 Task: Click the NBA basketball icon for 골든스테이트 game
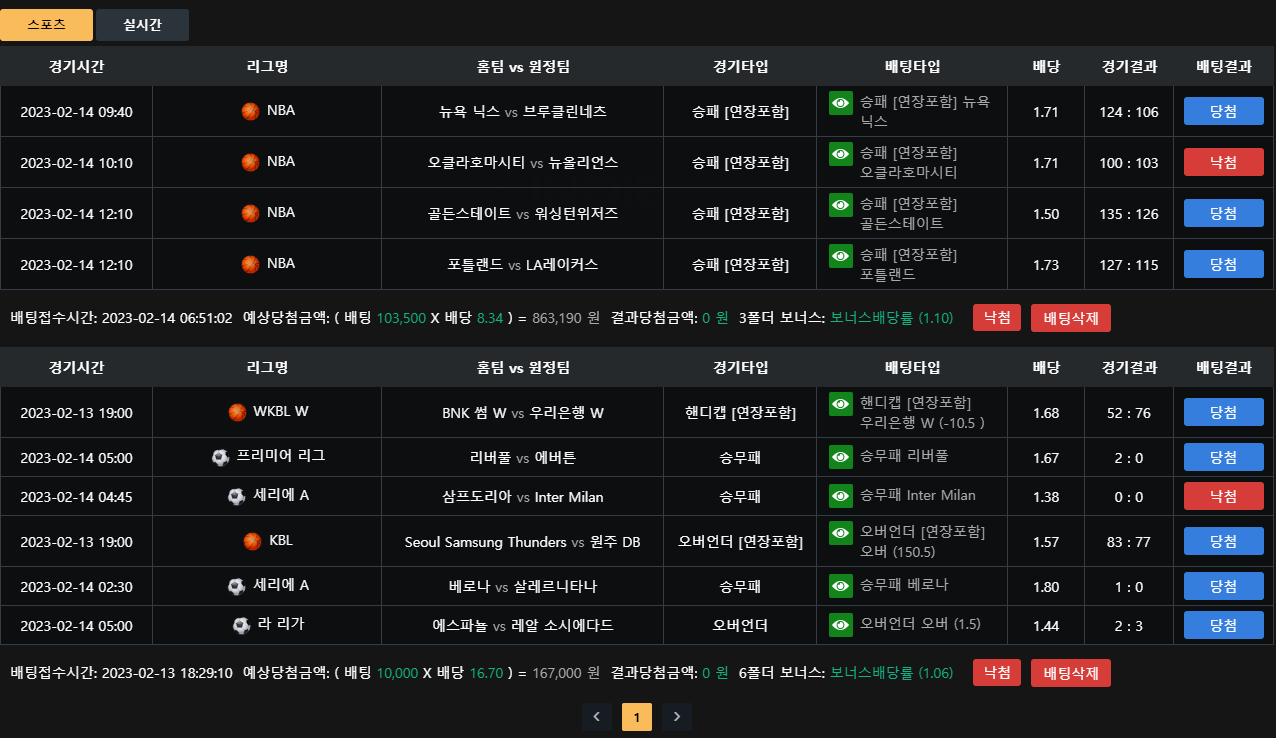(x=250, y=213)
